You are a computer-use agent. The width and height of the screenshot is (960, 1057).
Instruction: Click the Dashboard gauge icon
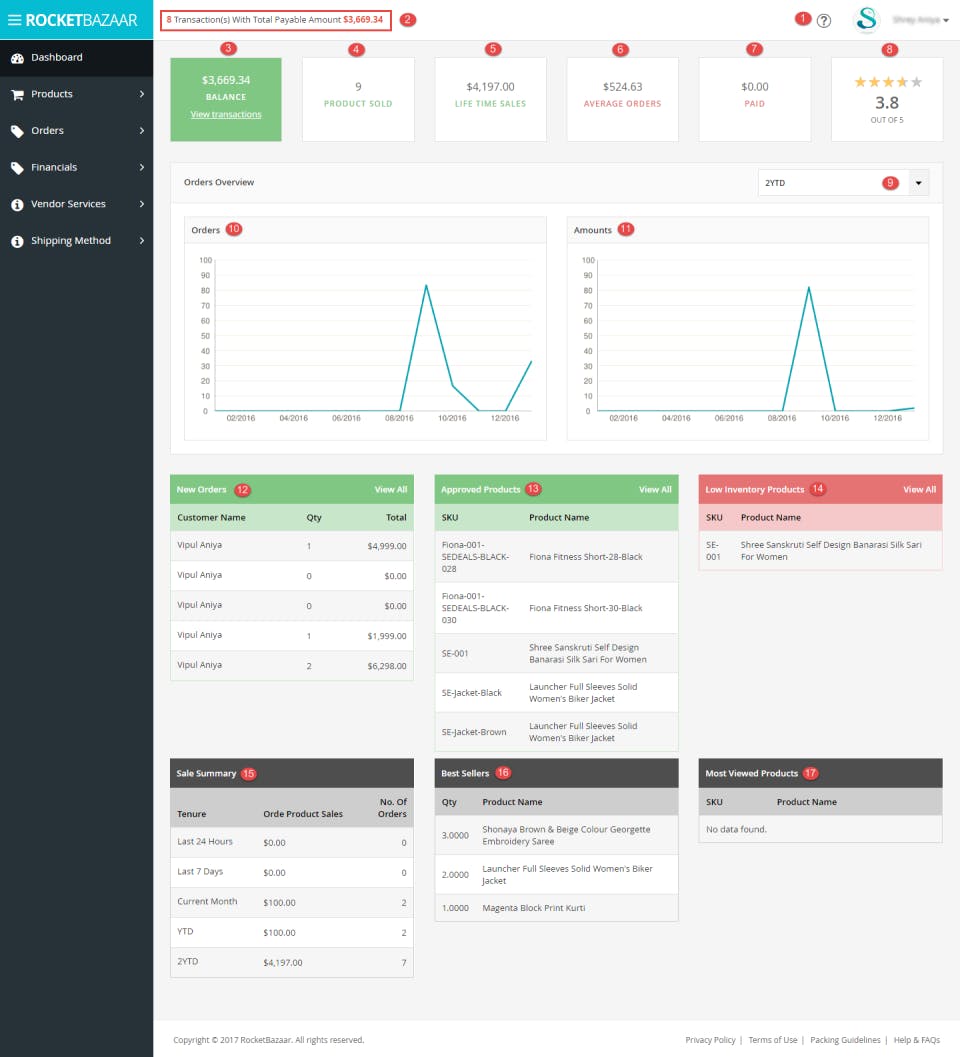coord(18,58)
